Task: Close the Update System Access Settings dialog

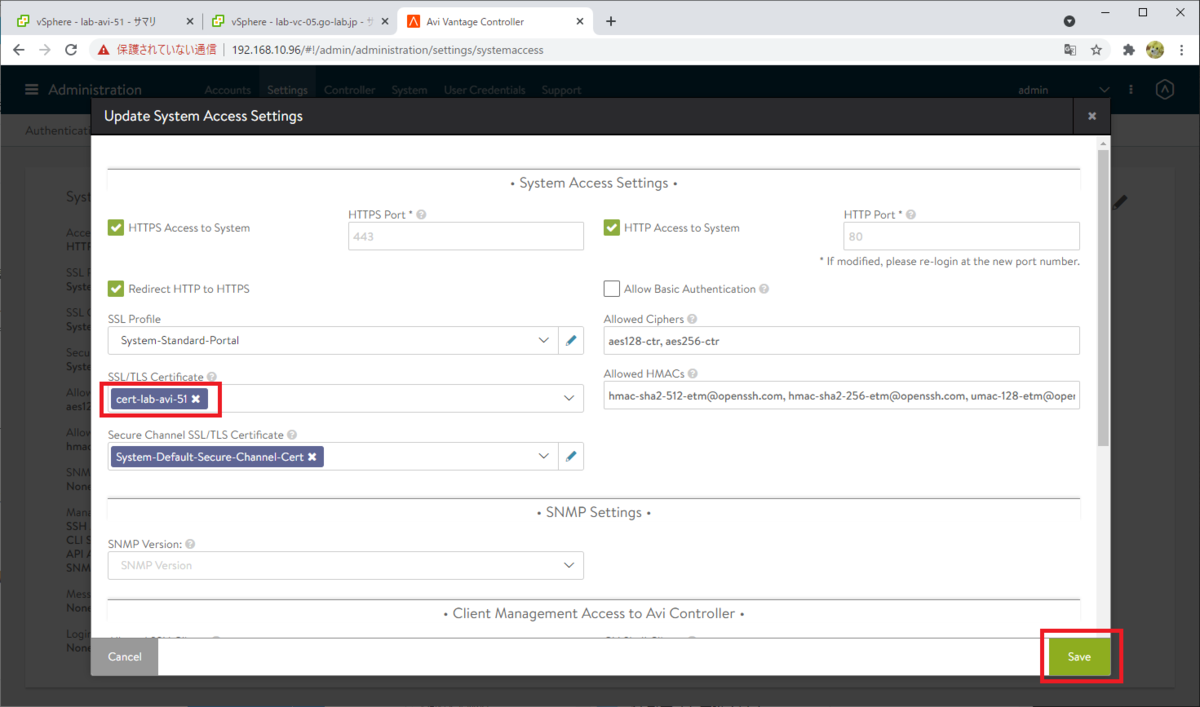Action: pyautogui.click(x=1092, y=116)
